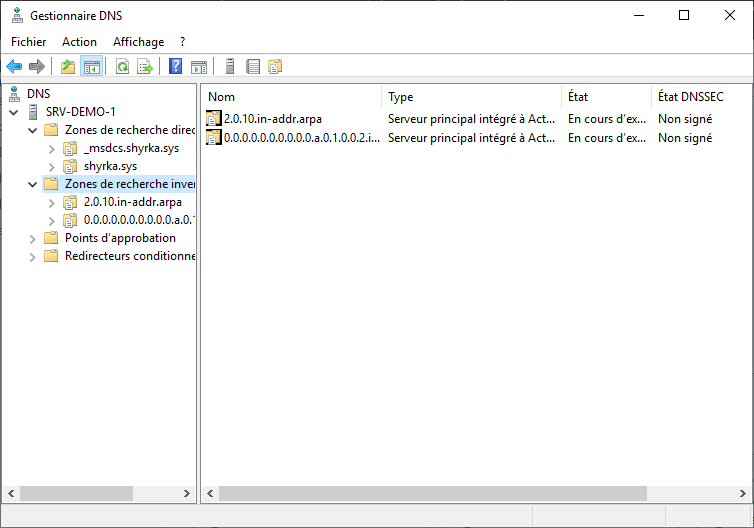Open the Action menu
Image resolution: width=754 pixels, height=528 pixels.
79,42
